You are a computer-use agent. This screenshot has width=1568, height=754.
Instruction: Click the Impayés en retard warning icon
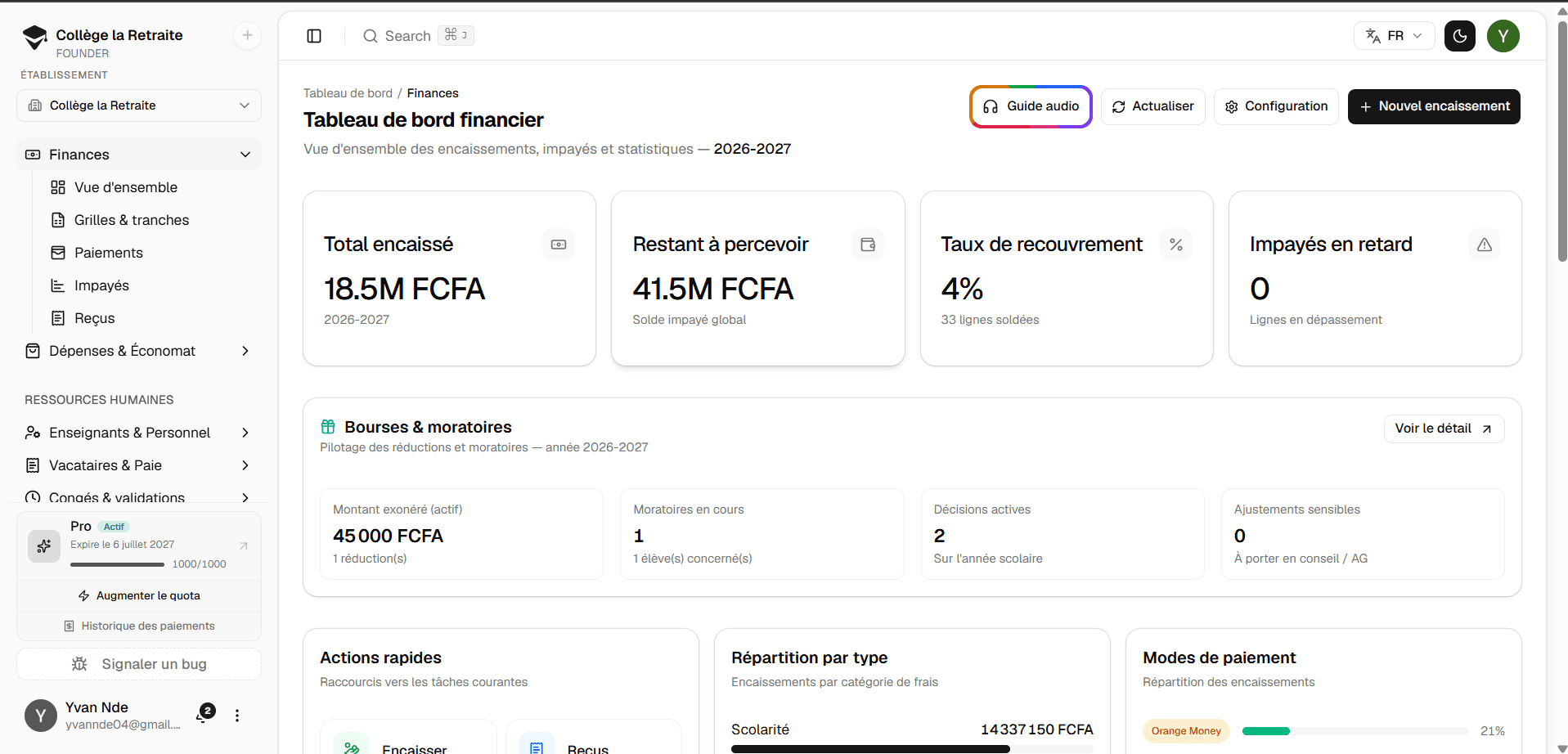(1485, 245)
